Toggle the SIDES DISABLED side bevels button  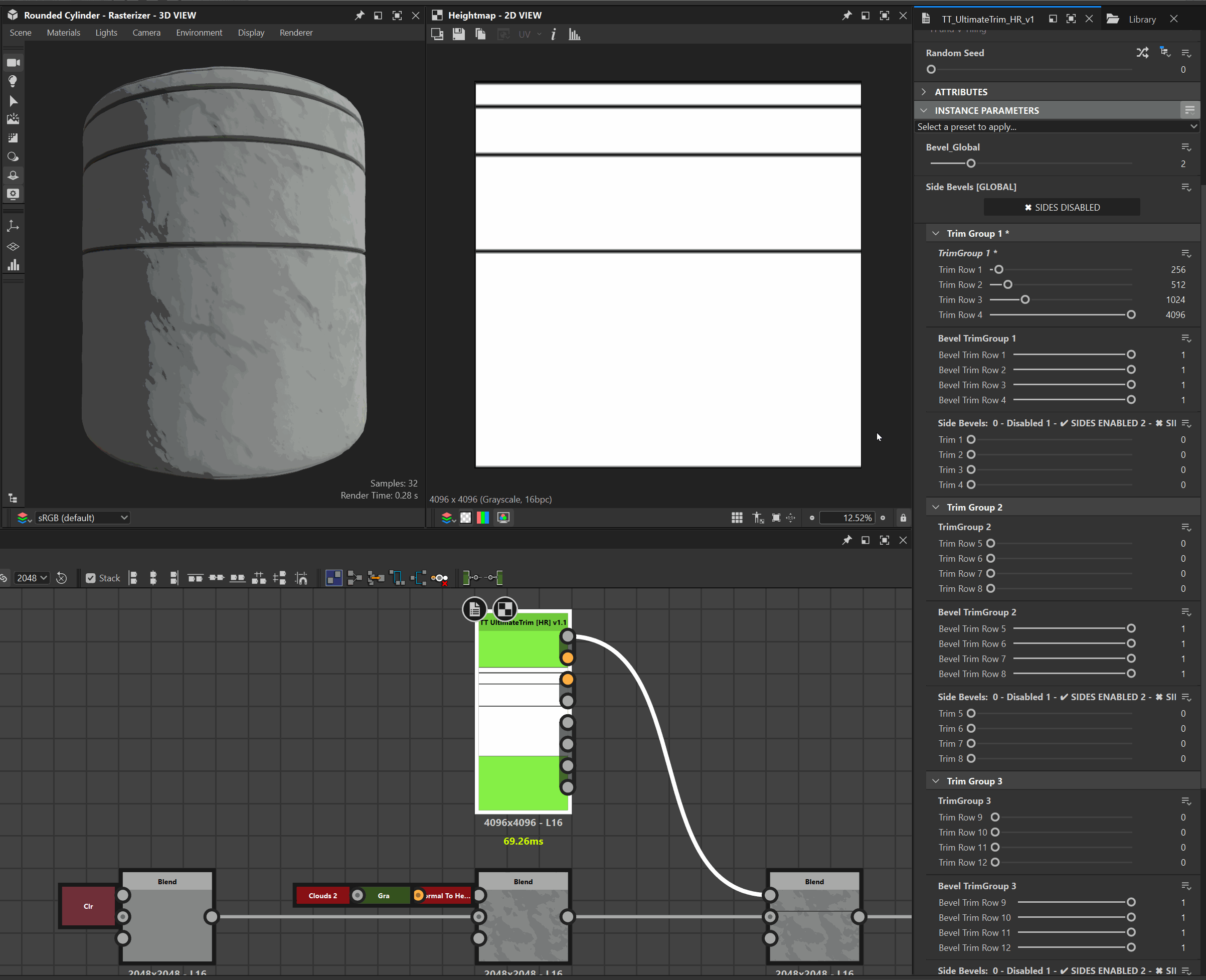point(1061,207)
